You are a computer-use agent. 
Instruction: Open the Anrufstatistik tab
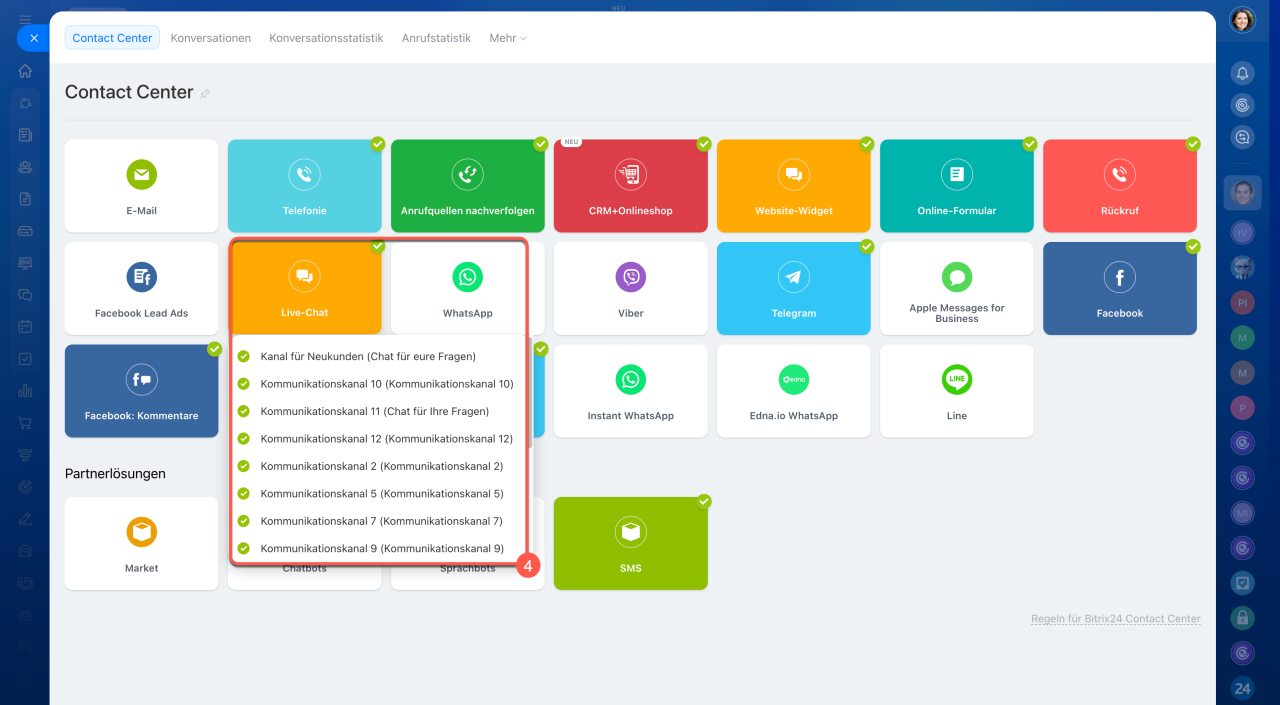(436, 38)
